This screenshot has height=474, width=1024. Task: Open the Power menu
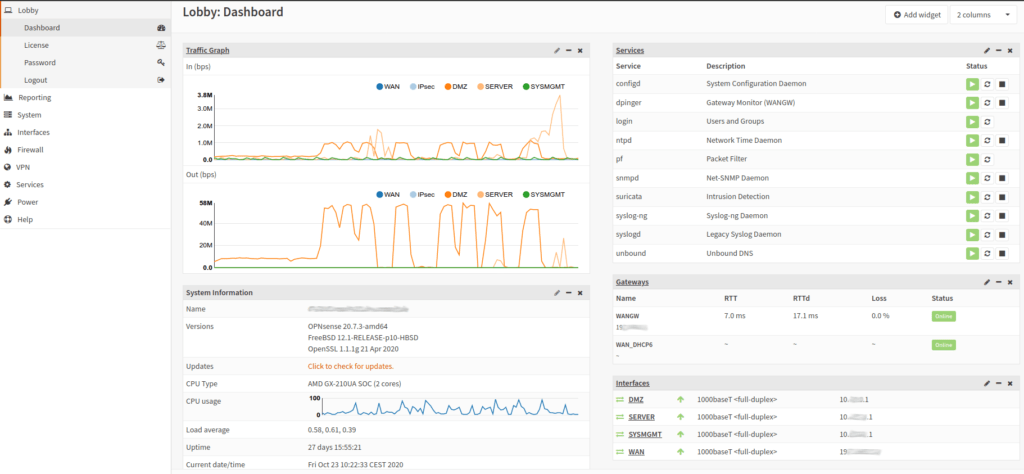point(85,202)
